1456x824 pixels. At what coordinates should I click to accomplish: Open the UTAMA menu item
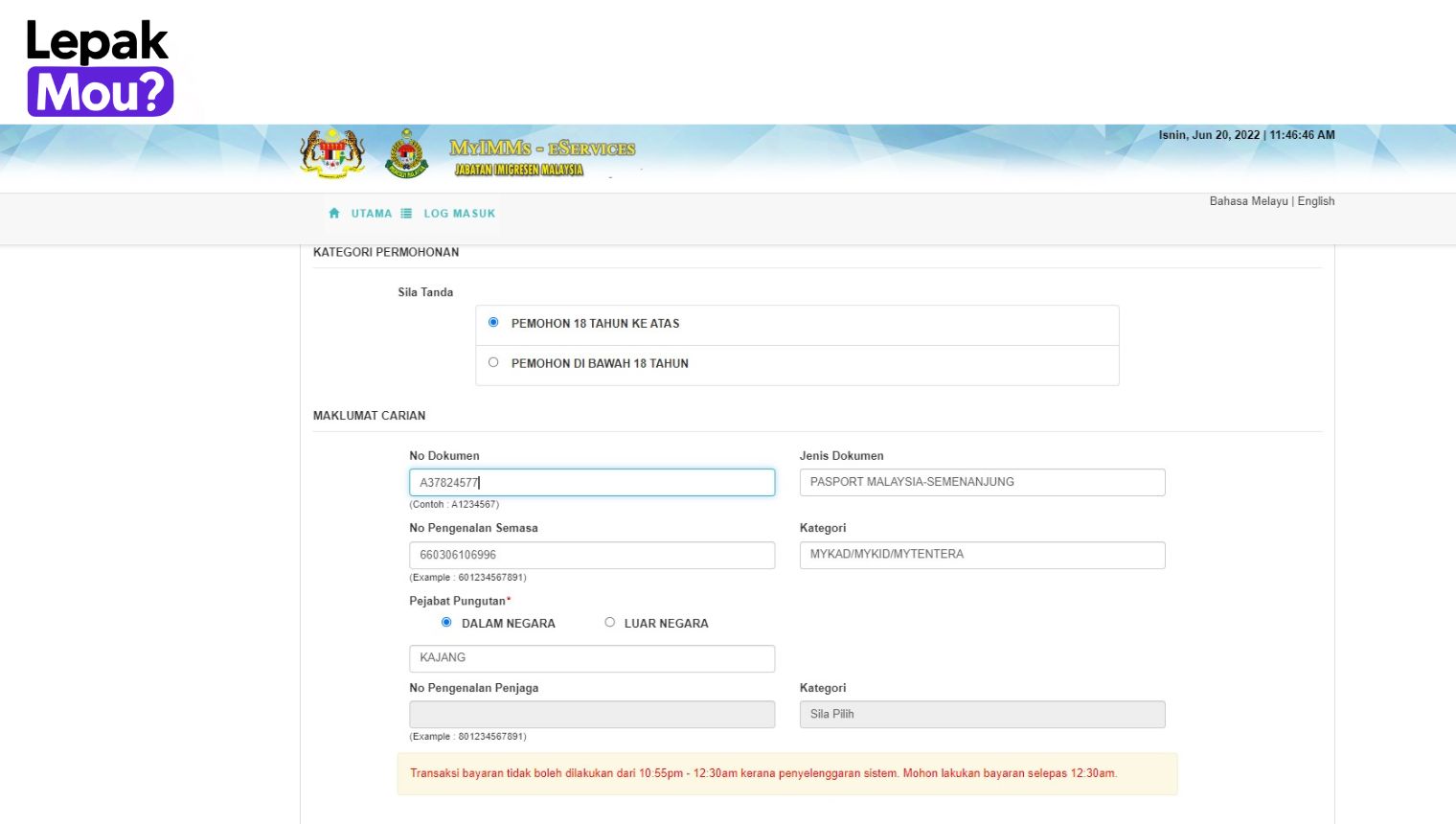[371, 213]
